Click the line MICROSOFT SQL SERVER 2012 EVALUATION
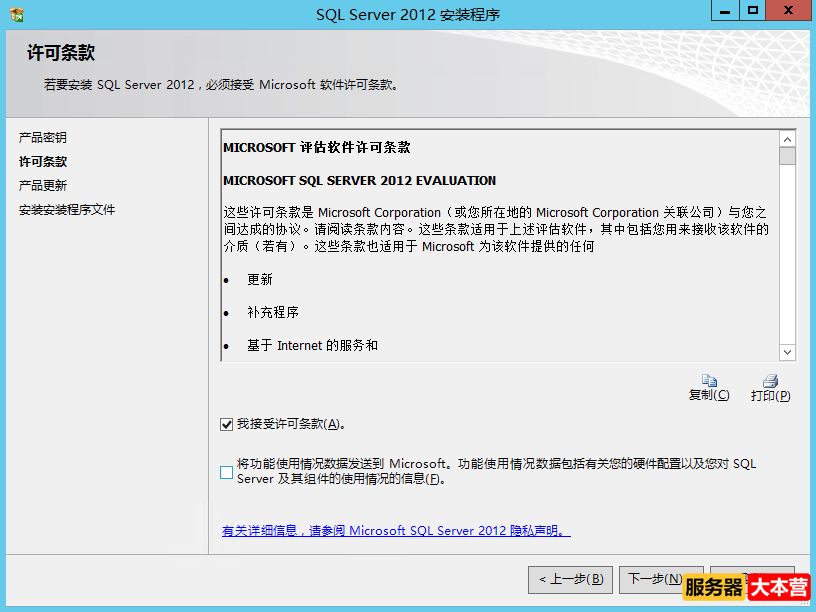This screenshot has width=816, height=612. [360, 181]
